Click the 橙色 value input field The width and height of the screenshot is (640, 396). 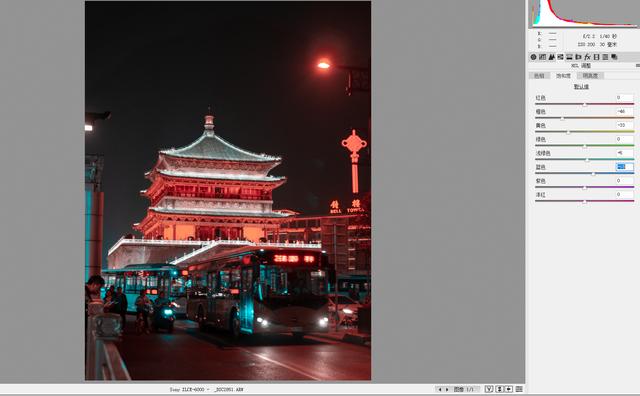624,111
